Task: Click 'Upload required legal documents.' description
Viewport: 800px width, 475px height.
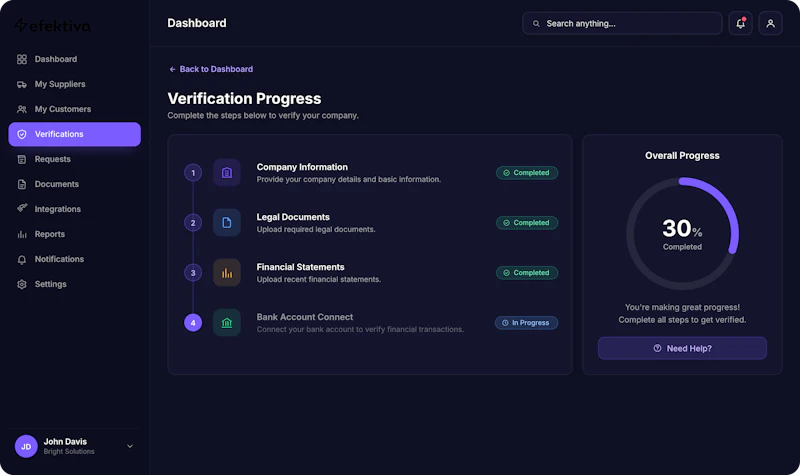Action: pyautogui.click(x=316, y=230)
